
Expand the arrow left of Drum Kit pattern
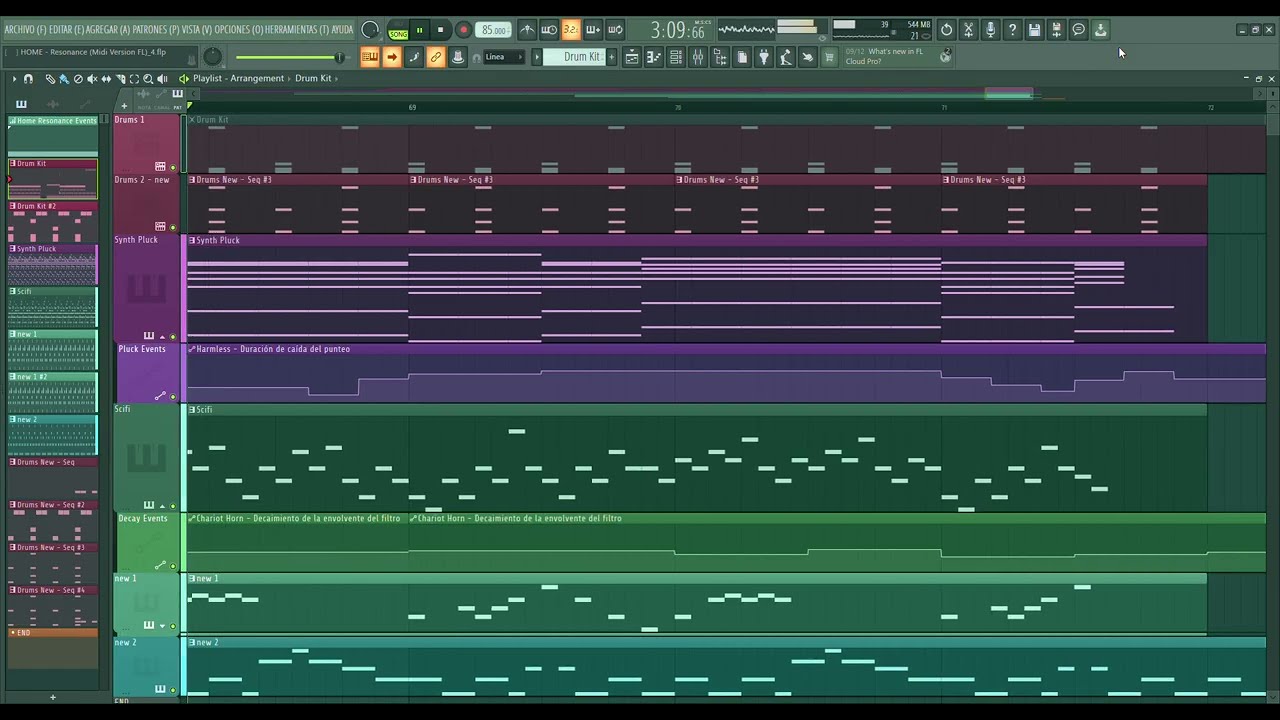point(536,57)
